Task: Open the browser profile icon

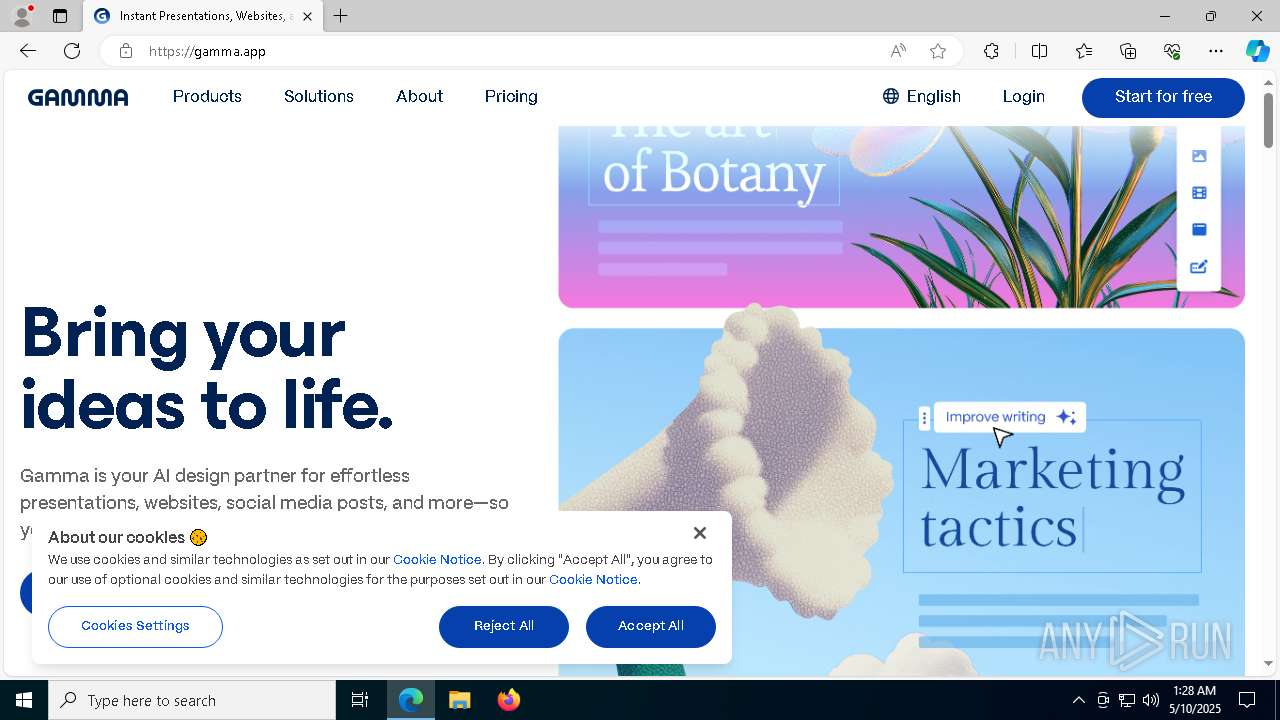Action: click(x=22, y=16)
